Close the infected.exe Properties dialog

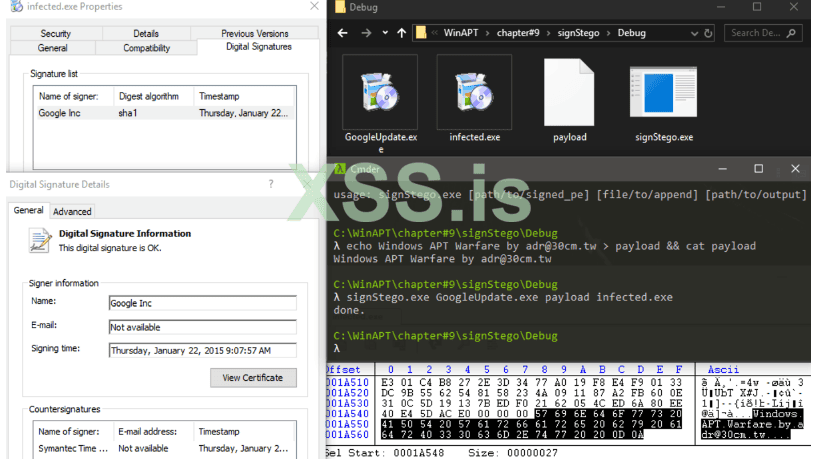pos(314,6)
